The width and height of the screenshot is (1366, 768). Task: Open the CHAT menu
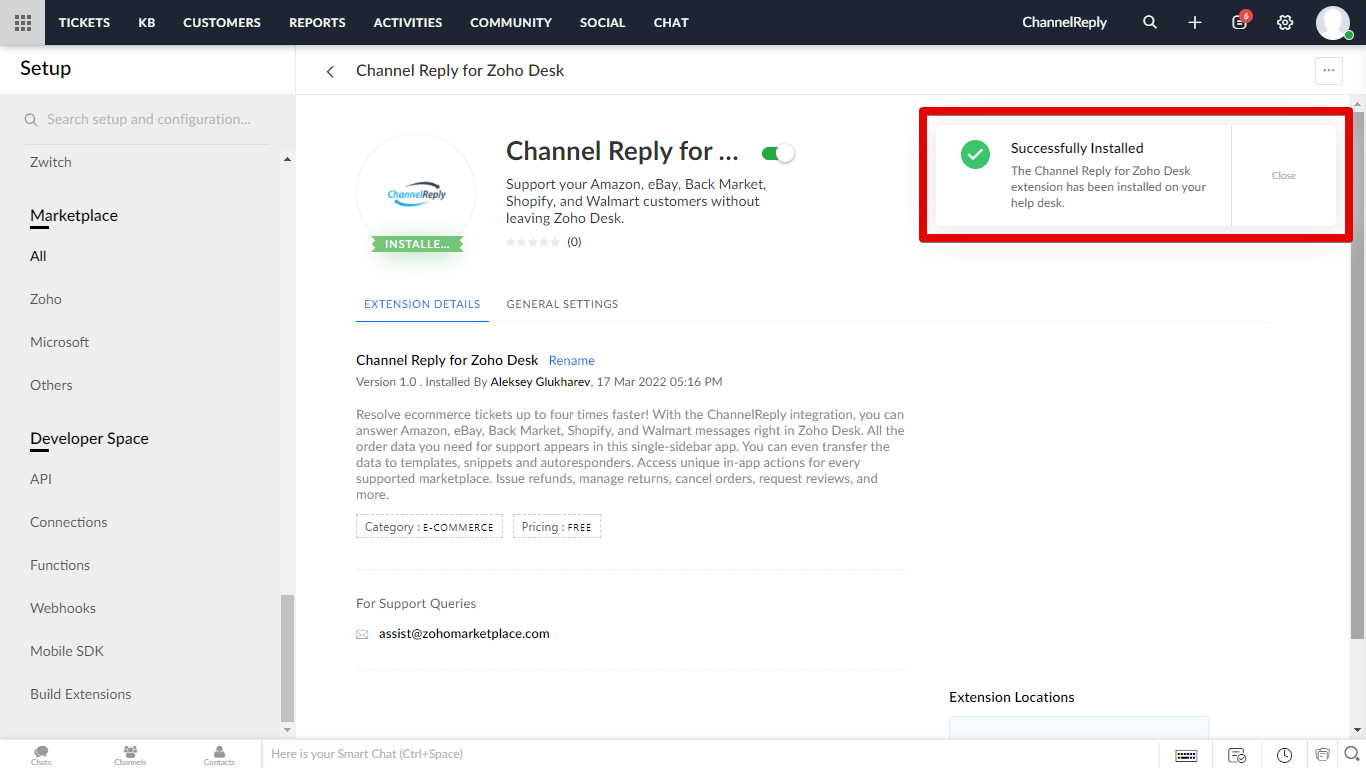[x=671, y=22]
